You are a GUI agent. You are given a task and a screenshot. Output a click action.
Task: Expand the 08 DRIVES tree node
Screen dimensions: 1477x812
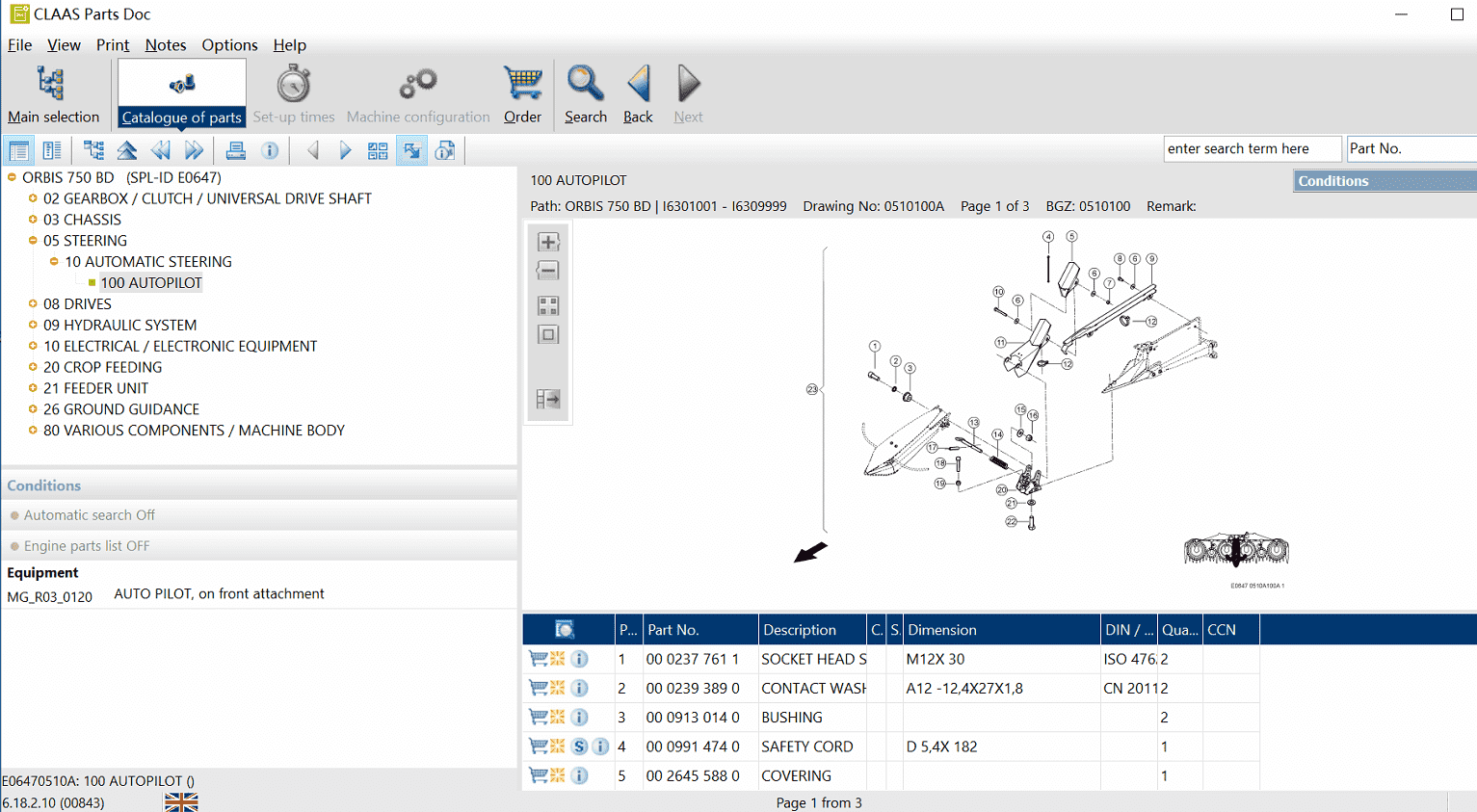[33, 303]
